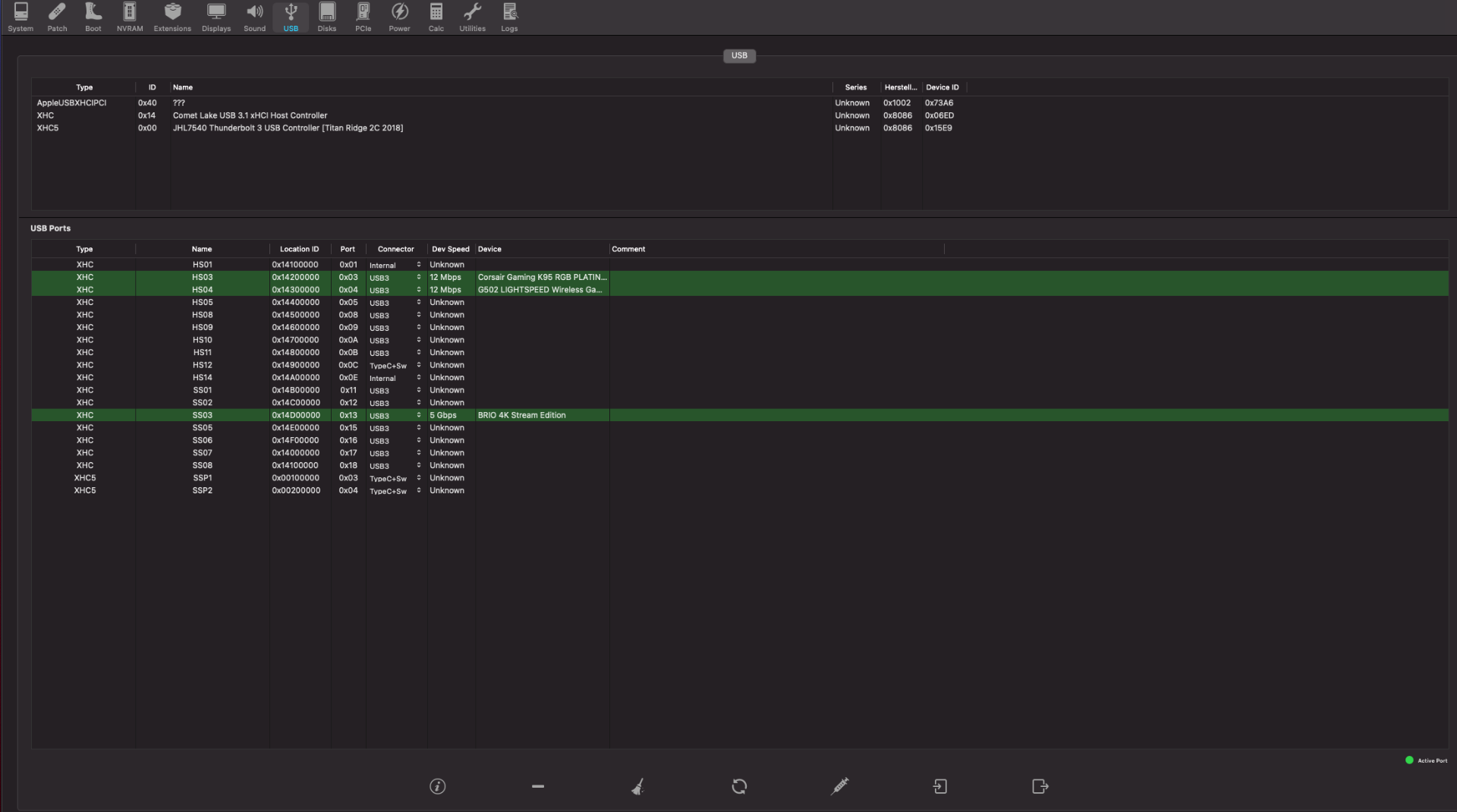Viewport: 1457px width, 812px height.
Task: Select the HS11 port name
Action: (202, 352)
